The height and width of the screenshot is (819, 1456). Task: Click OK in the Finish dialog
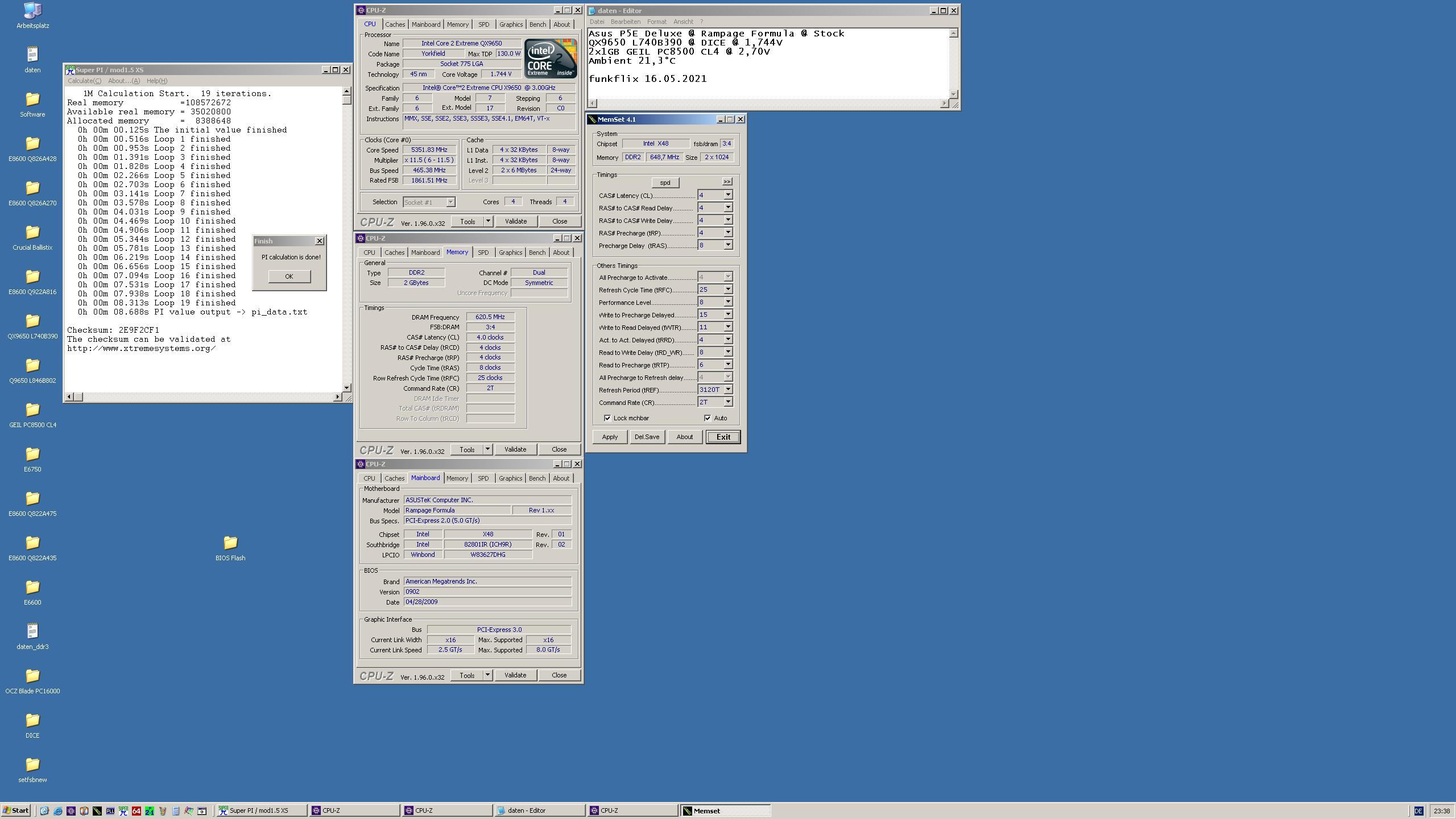tap(289, 276)
